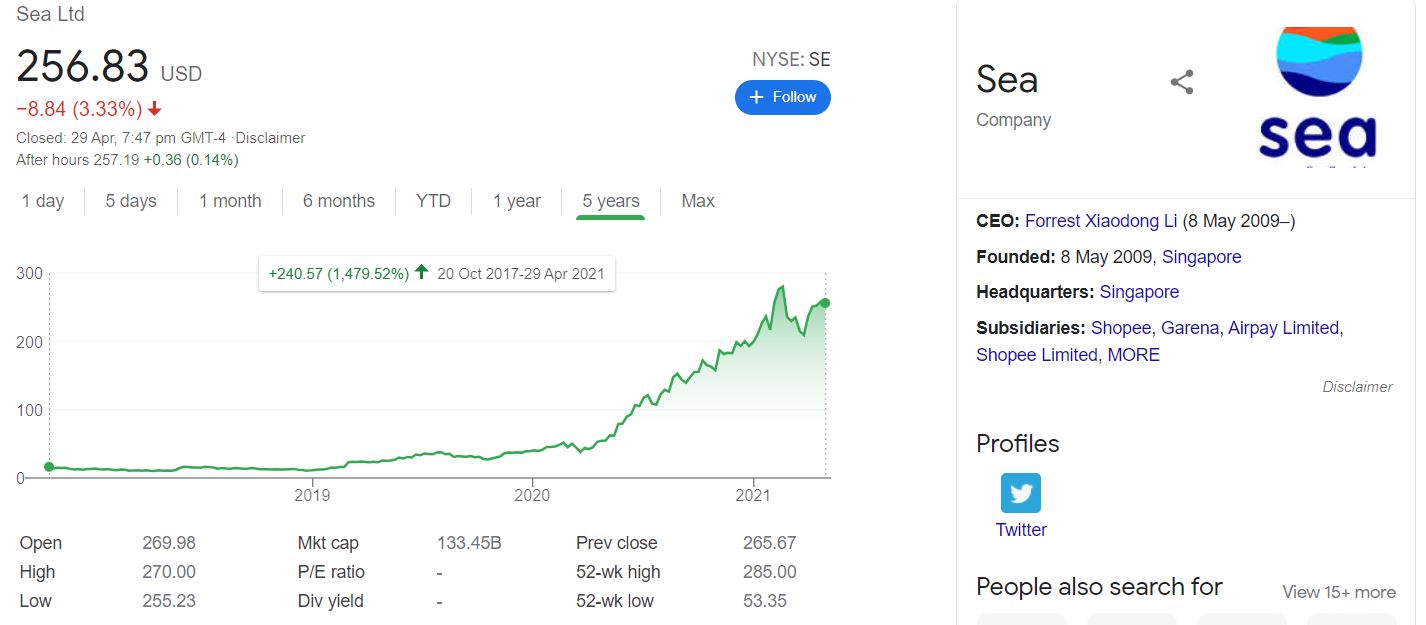1426x625 pixels.
Task: Show the 1 month price chart
Action: click(x=230, y=201)
